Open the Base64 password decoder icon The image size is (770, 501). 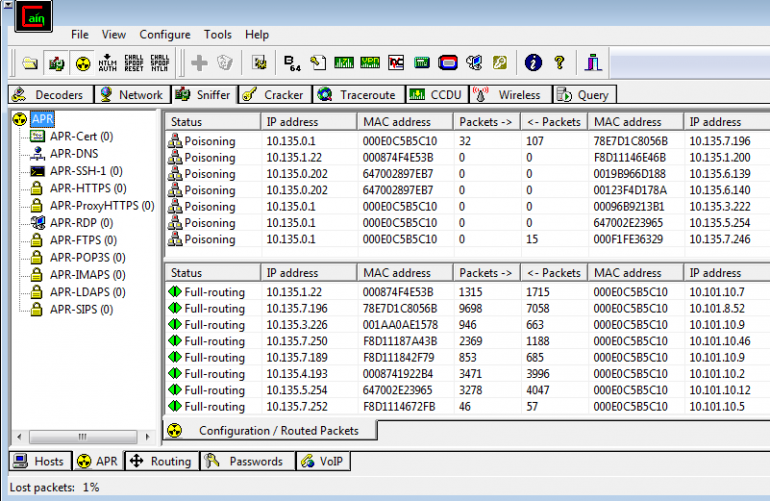click(x=292, y=63)
